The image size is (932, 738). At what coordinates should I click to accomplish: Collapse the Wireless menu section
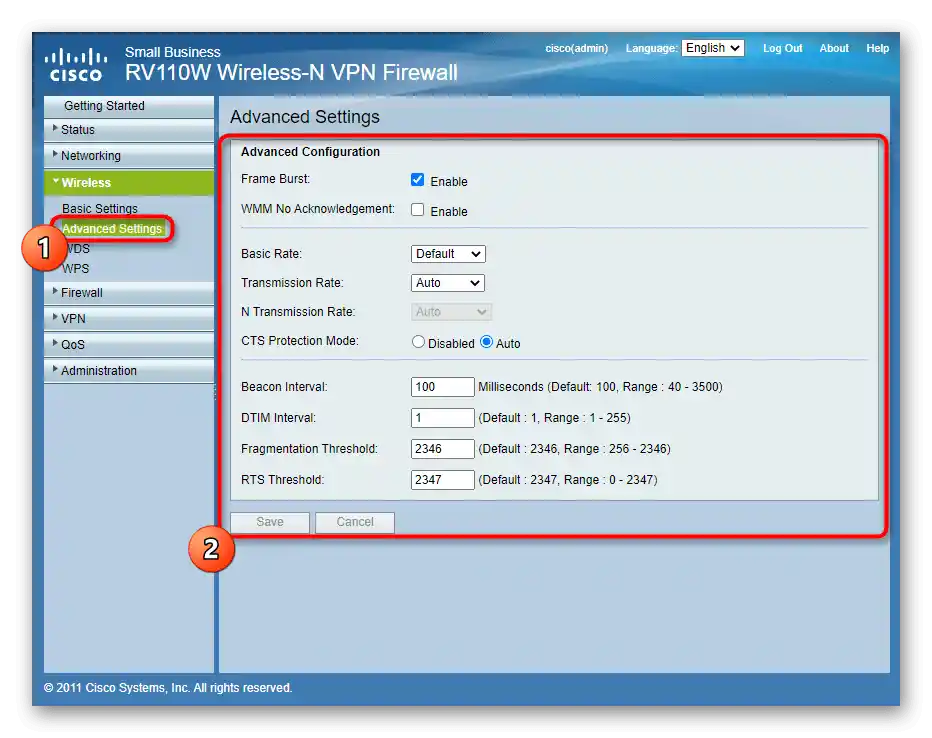(129, 182)
